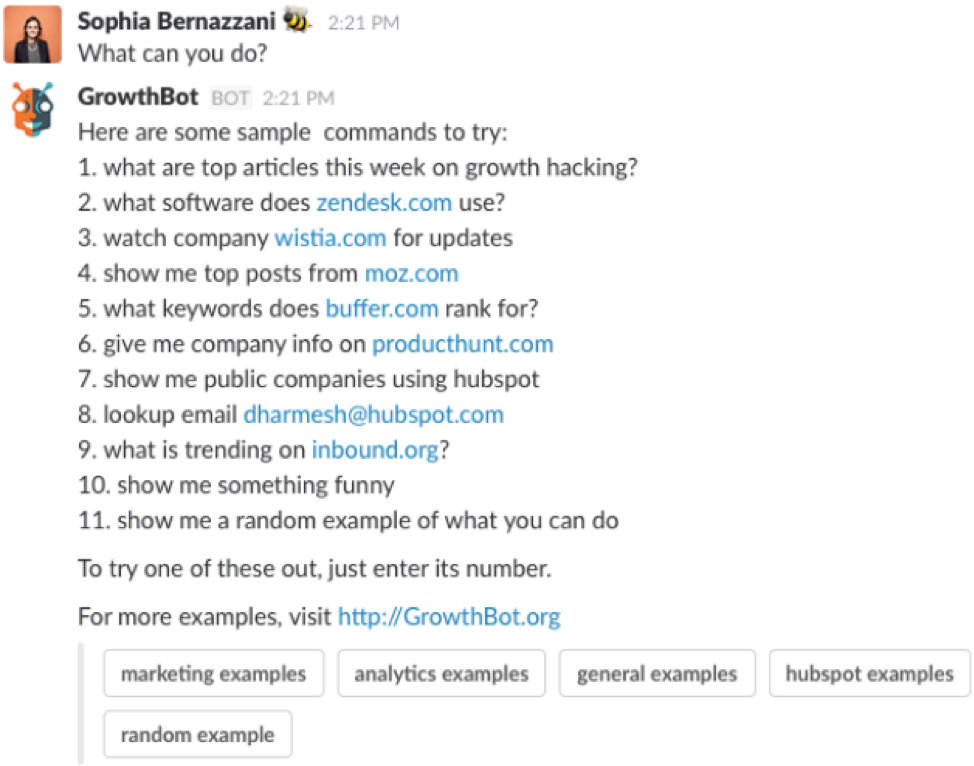This screenshot has width=974, height=766.
Task: Visit the GrowthBot.org website link
Action: pos(449,616)
